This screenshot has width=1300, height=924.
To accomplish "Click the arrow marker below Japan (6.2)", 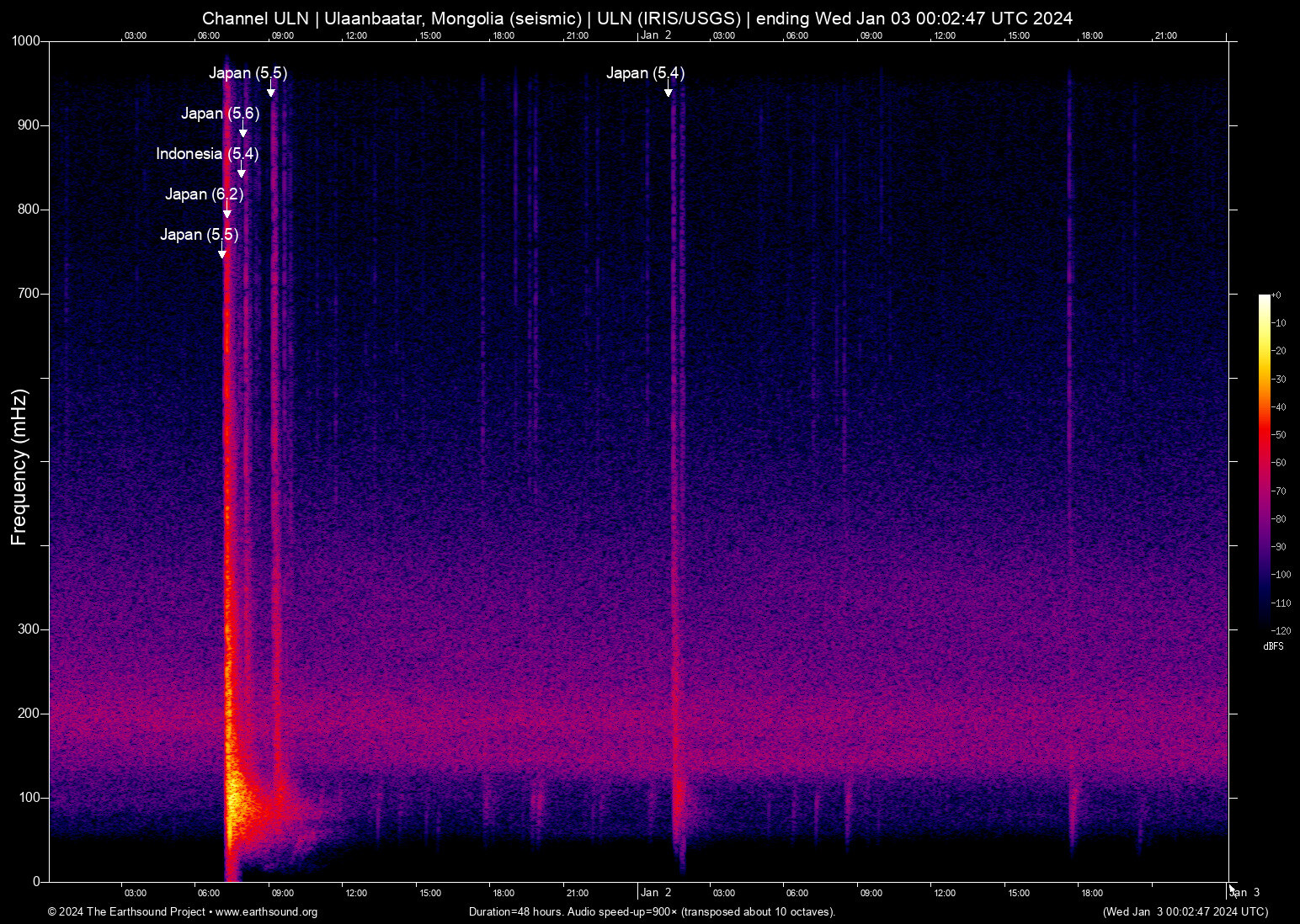I will (x=226, y=213).
